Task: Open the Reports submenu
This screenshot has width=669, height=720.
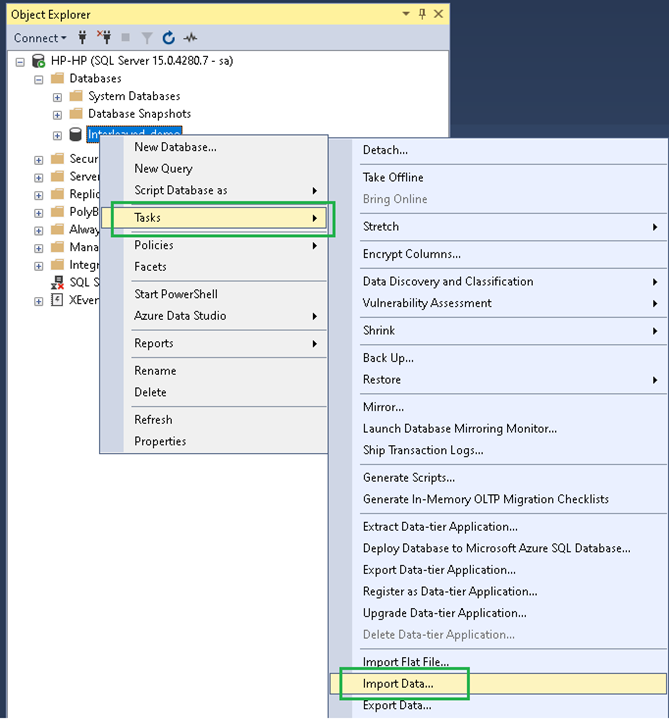Action: pos(214,343)
